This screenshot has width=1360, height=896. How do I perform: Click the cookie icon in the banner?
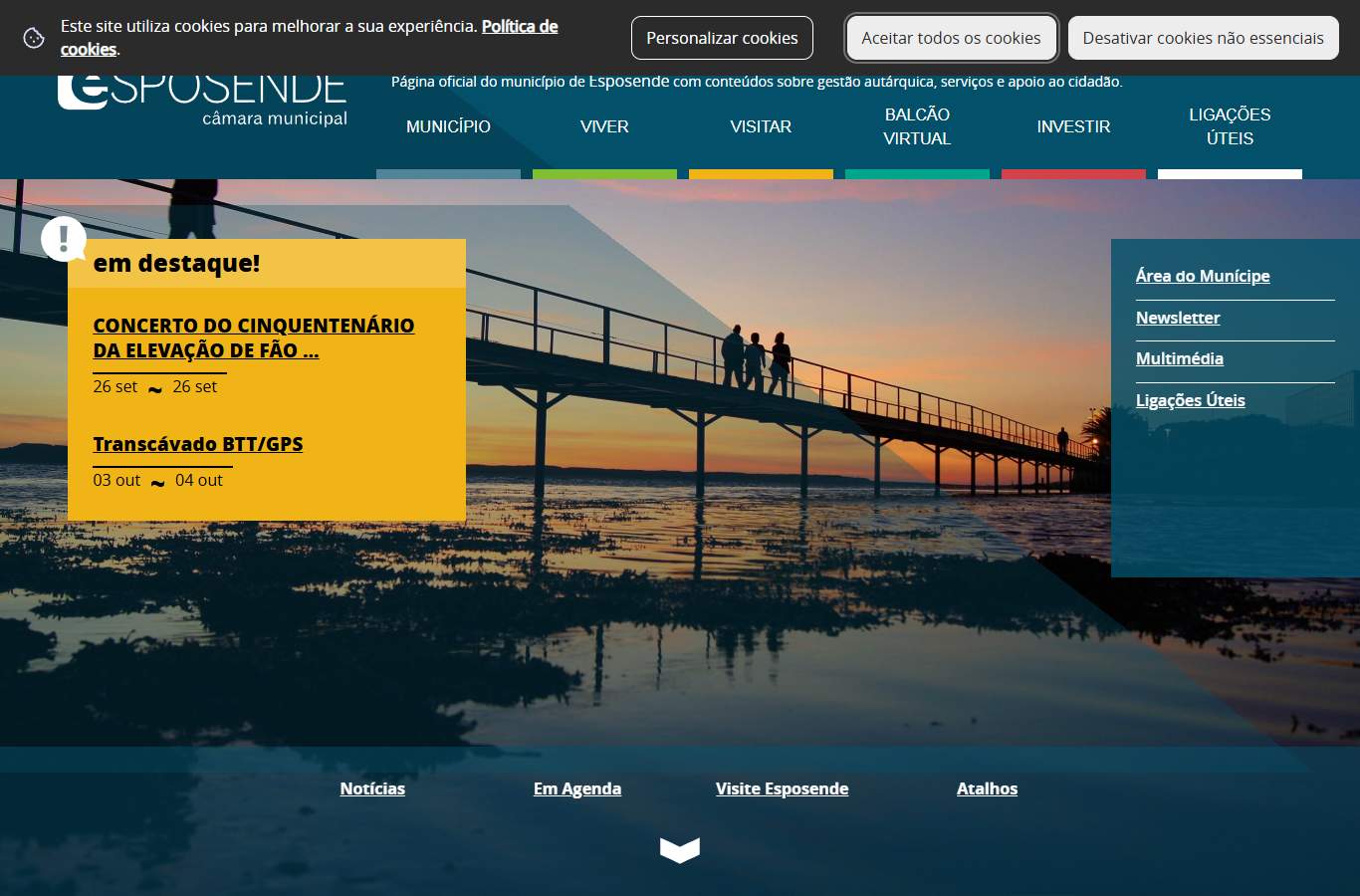(34, 38)
